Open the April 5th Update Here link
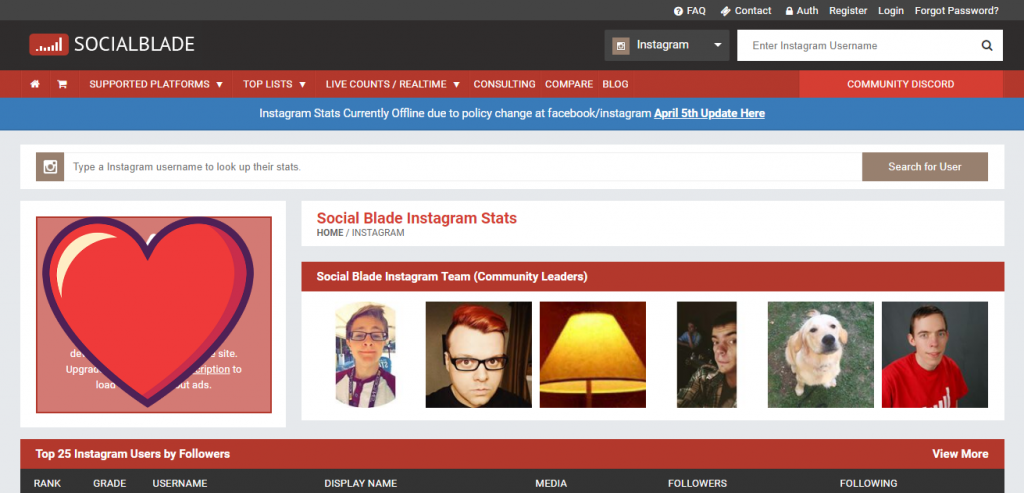 tap(709, 114)
